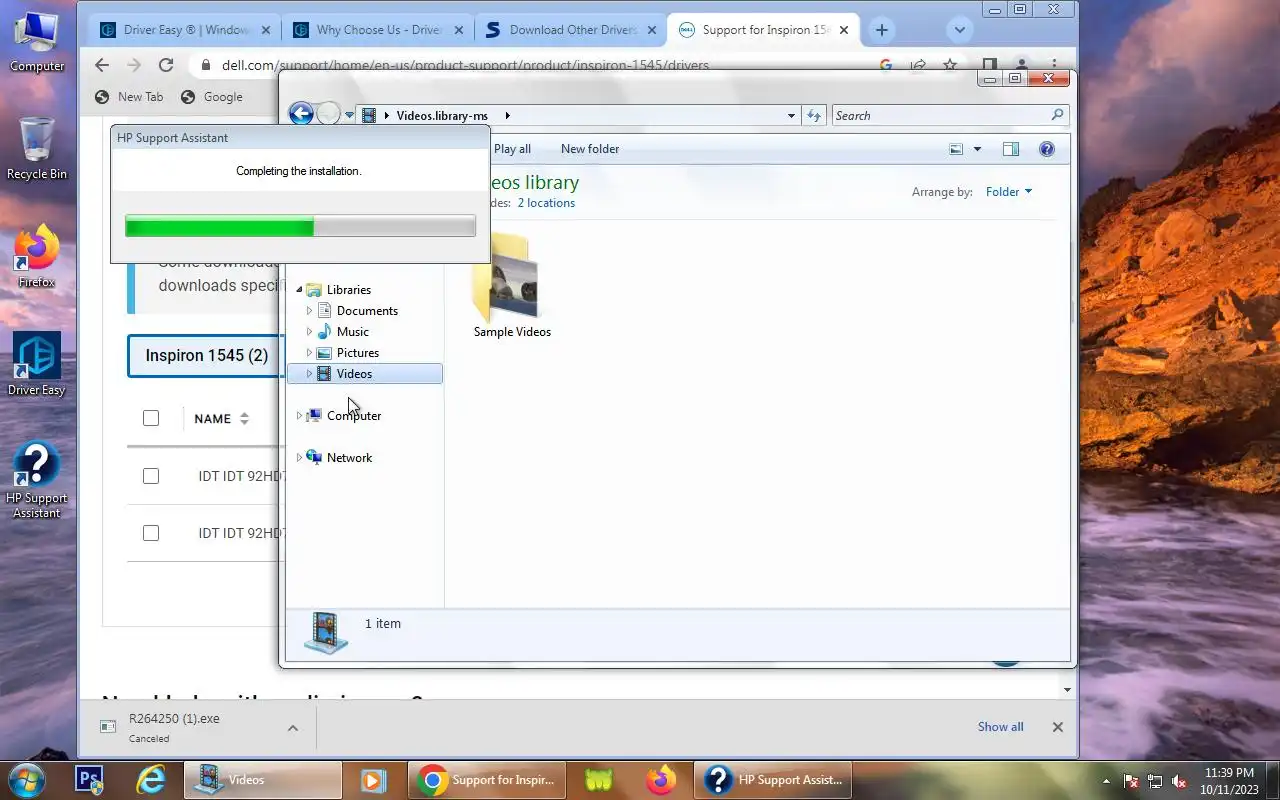
Task: Open the Arrange by Folder dropdown
Action: pos(1009,192)
